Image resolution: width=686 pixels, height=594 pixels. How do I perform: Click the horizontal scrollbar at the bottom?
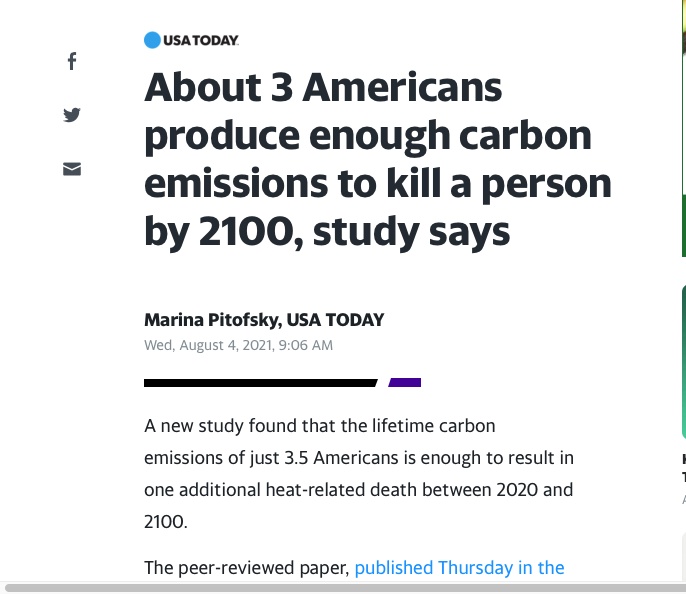click(x=345, y=587)
